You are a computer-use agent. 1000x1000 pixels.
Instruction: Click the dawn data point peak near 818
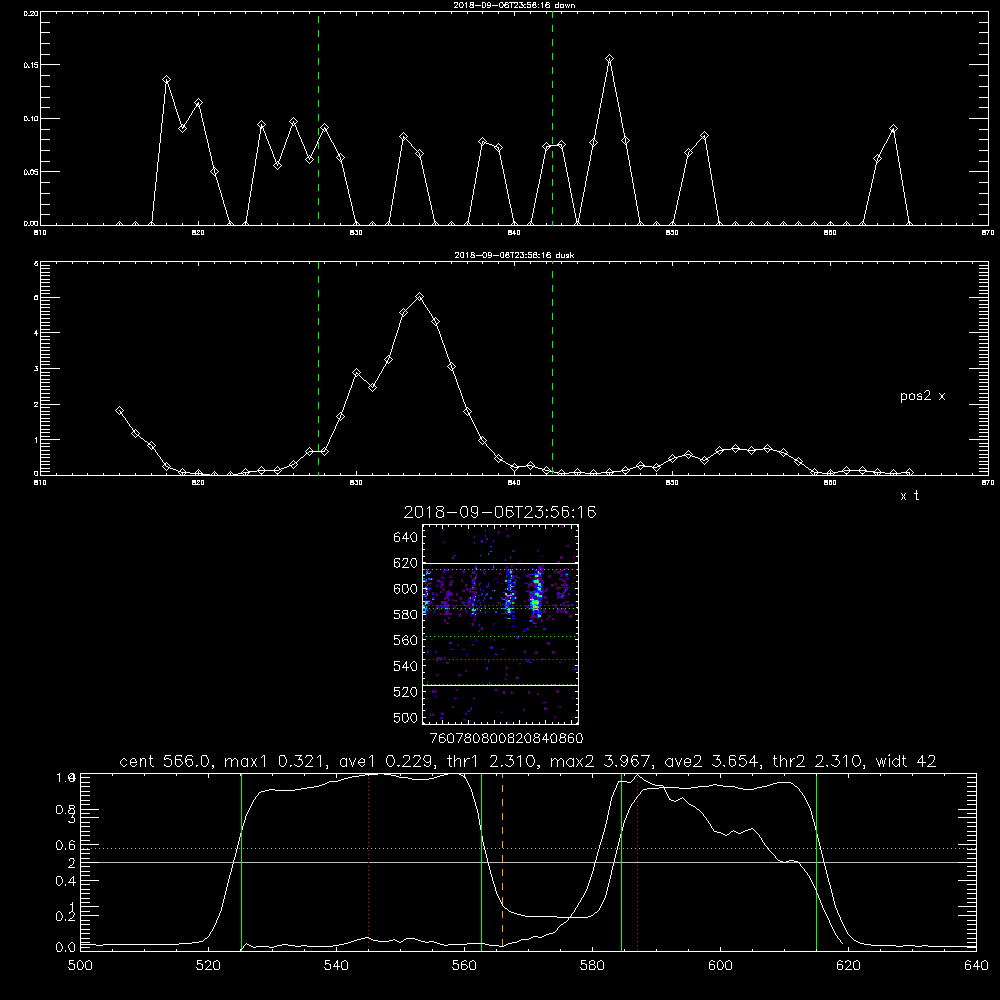pos(166,80)
